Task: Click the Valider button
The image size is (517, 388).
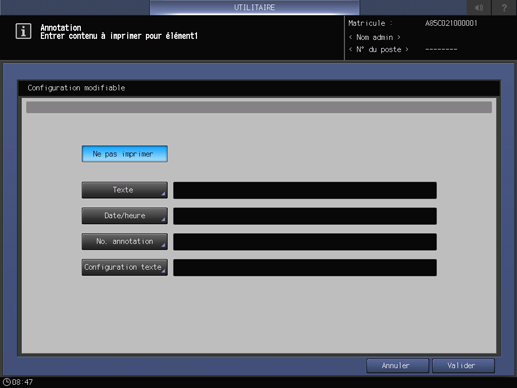Action: pos(463,366)
